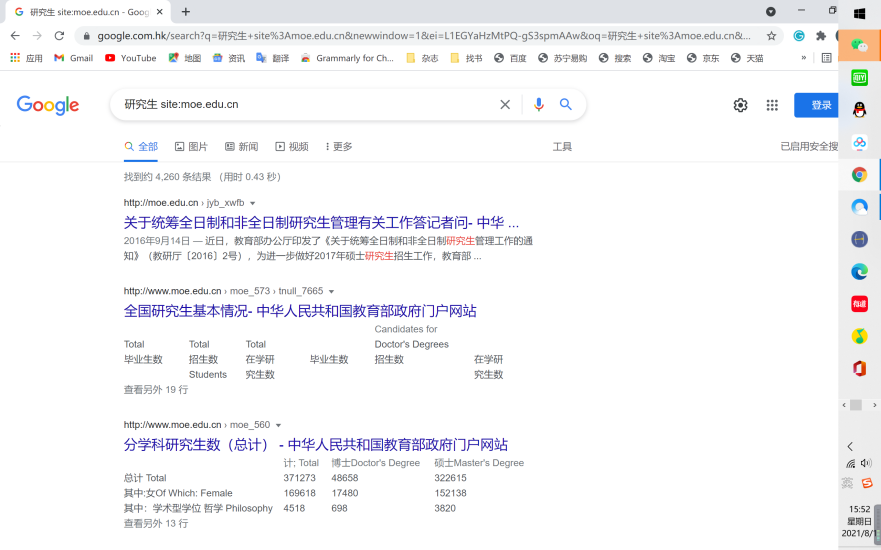The width and height of the screenshot is (881, 550).
Task: Open the QQ penguin icon
Action: (x=859, y=110)
